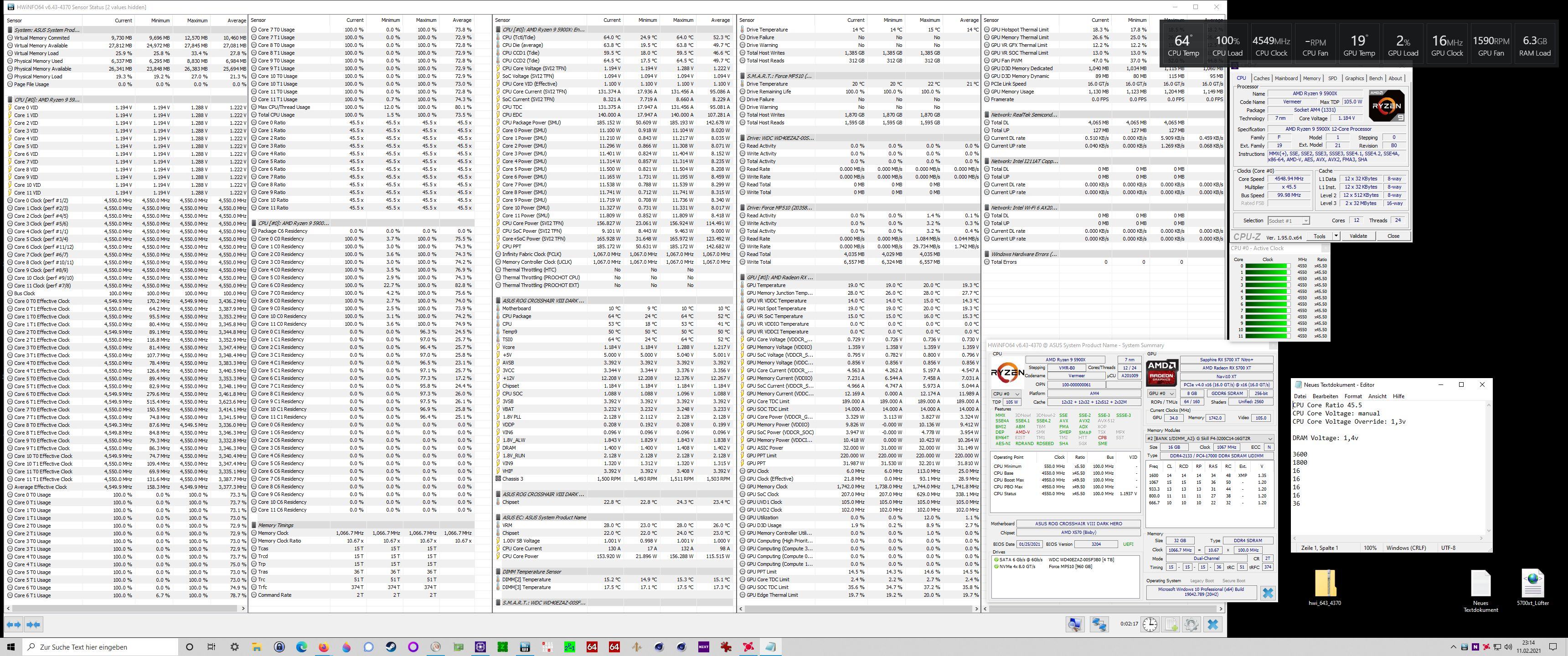Image resolution: width=1568 pixels, height=656 pixels.
Task: Close sensor status with blue X icon
Action: [x=1213, y=625]
